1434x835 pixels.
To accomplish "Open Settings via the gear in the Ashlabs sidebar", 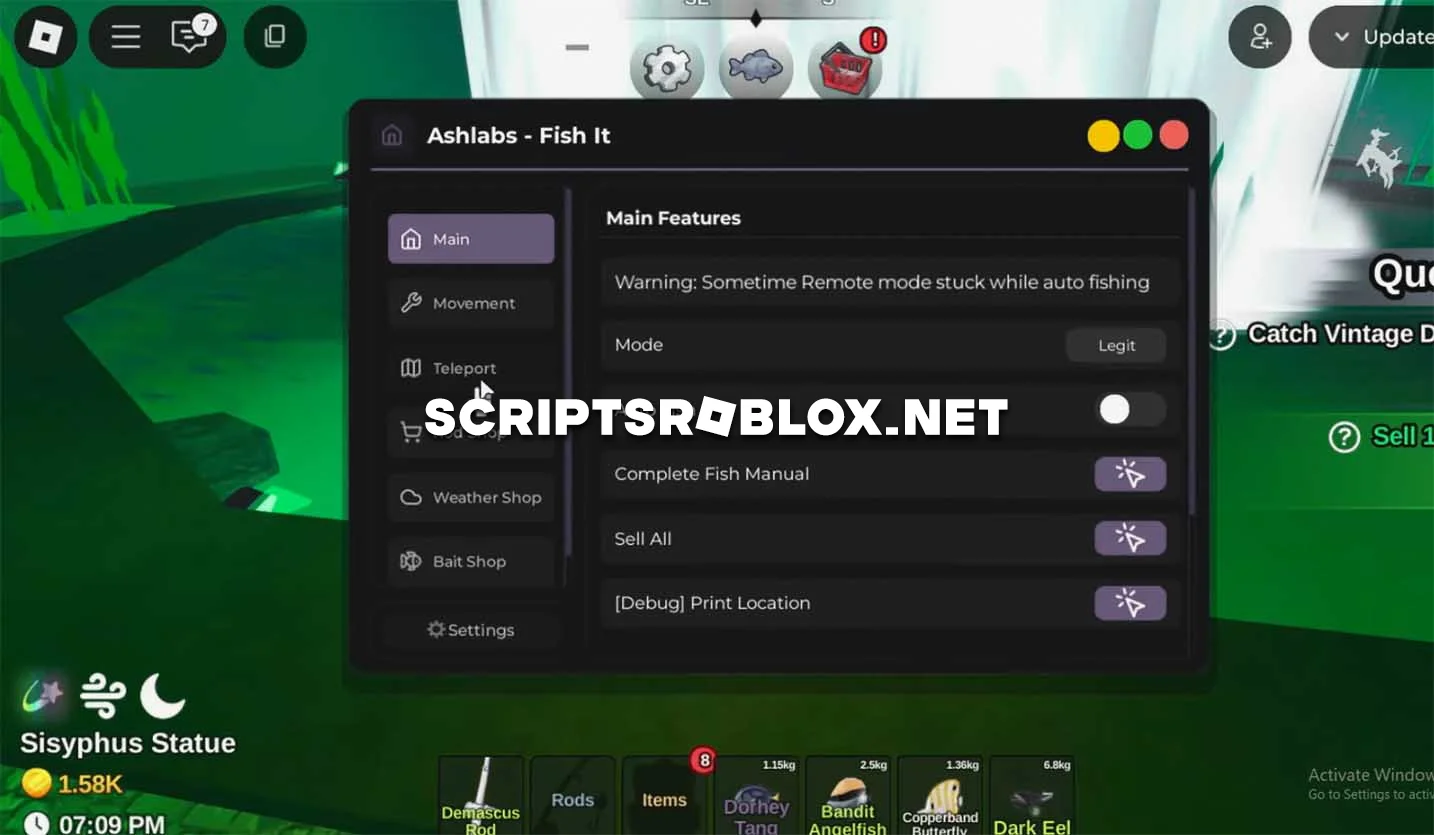I will click(470, 630).
